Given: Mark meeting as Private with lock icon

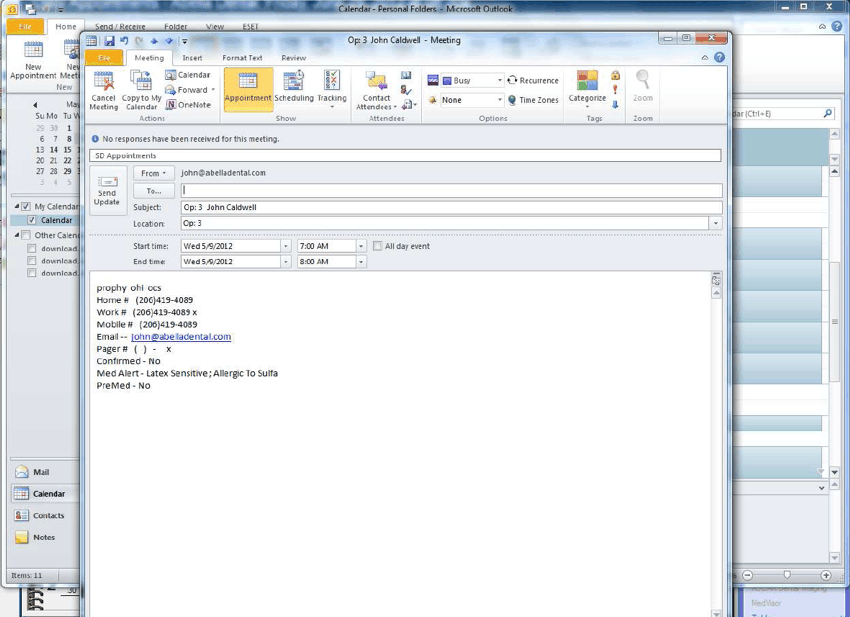Looking at the screenshot, I should 615,75.
